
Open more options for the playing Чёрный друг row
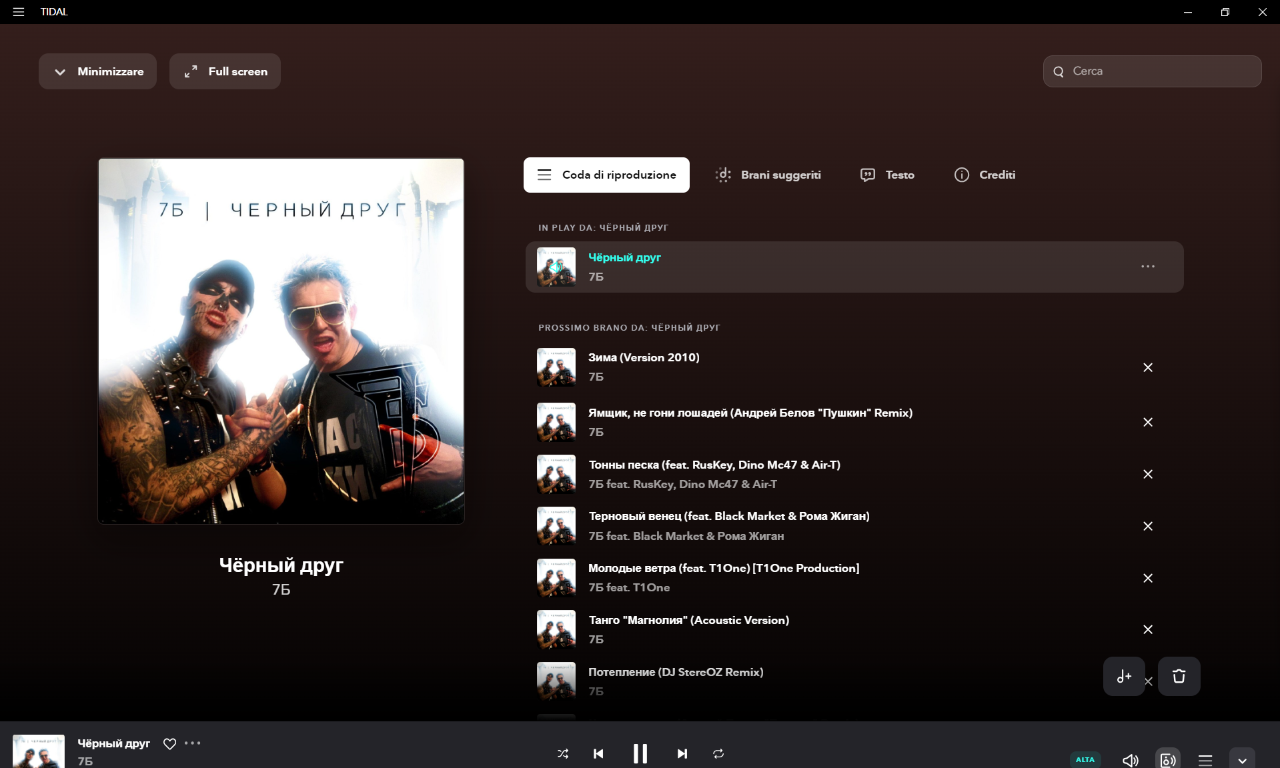click(1148, 267)
